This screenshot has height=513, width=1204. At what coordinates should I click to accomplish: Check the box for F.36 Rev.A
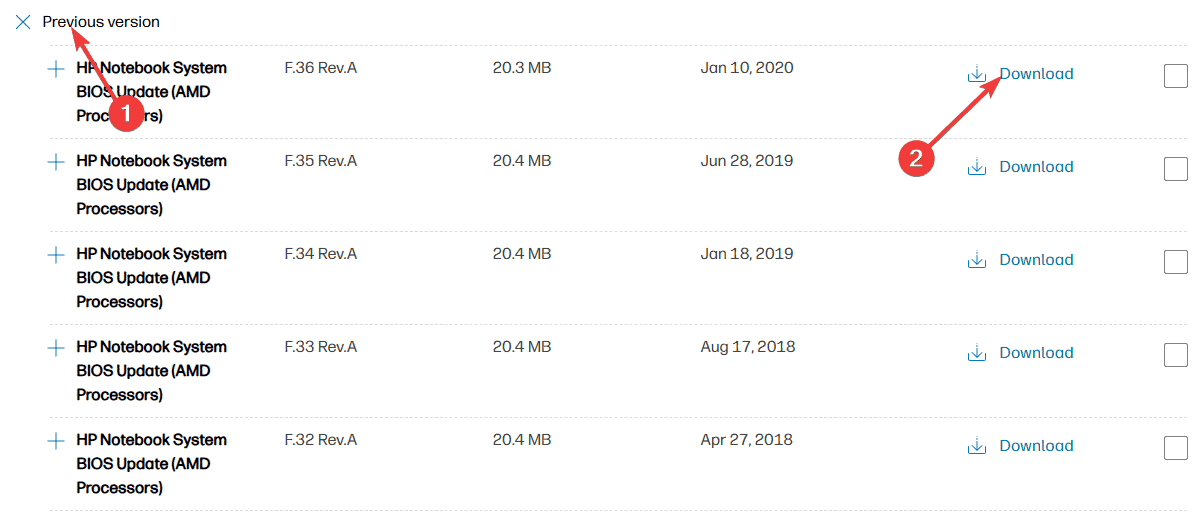pos(1176,76)
